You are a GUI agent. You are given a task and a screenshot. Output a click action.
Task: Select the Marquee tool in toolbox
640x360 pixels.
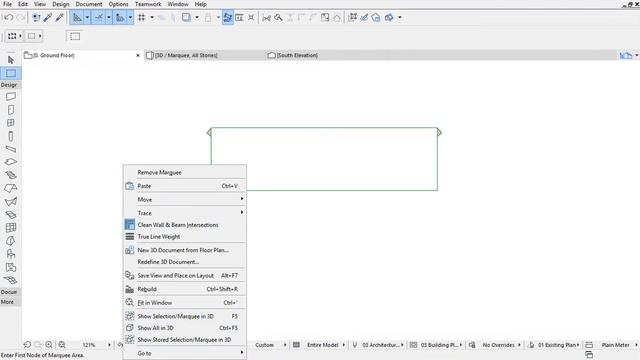click(x=11, y=73)
